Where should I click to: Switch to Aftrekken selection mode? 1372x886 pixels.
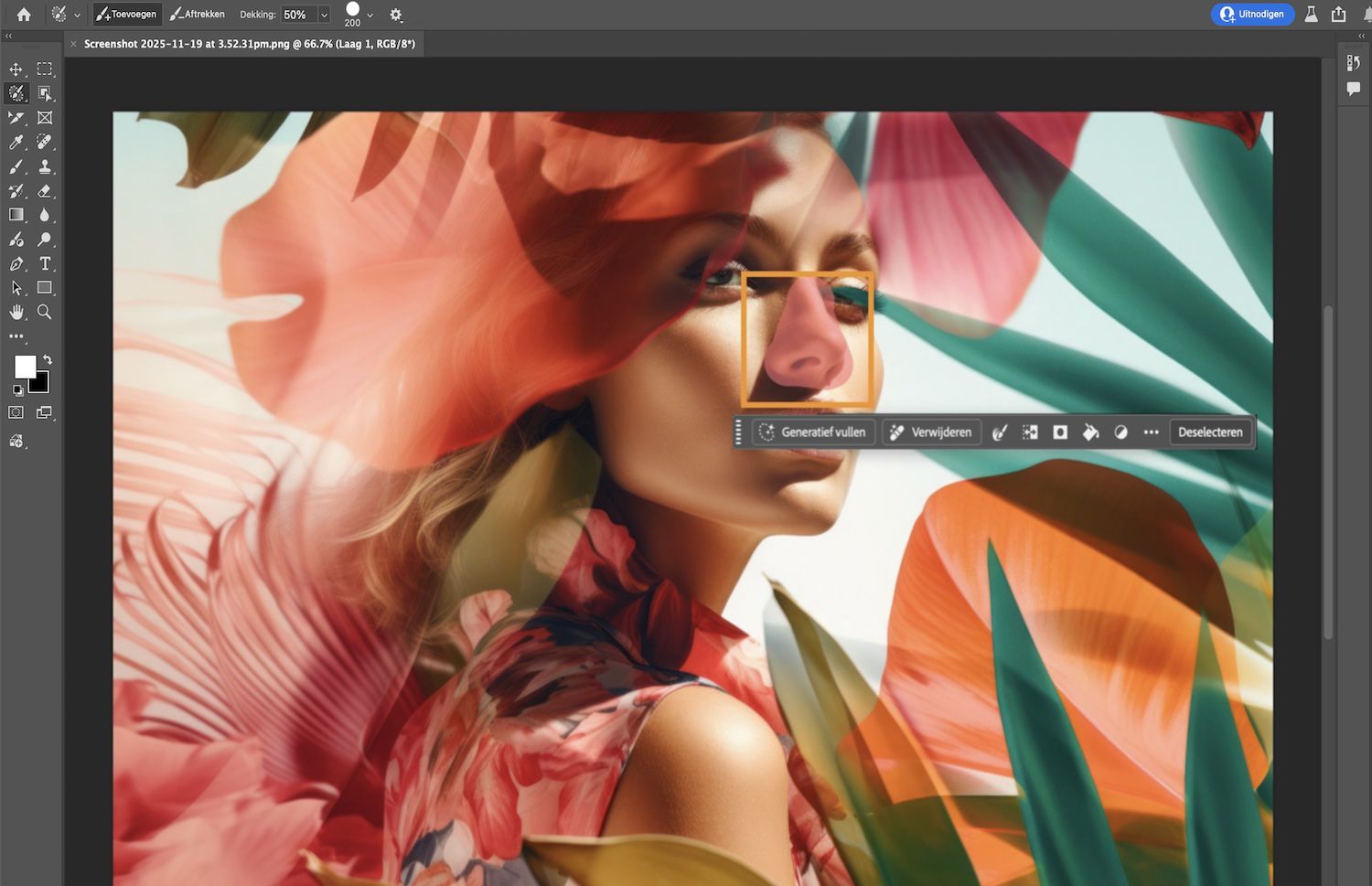click(198, 15)
